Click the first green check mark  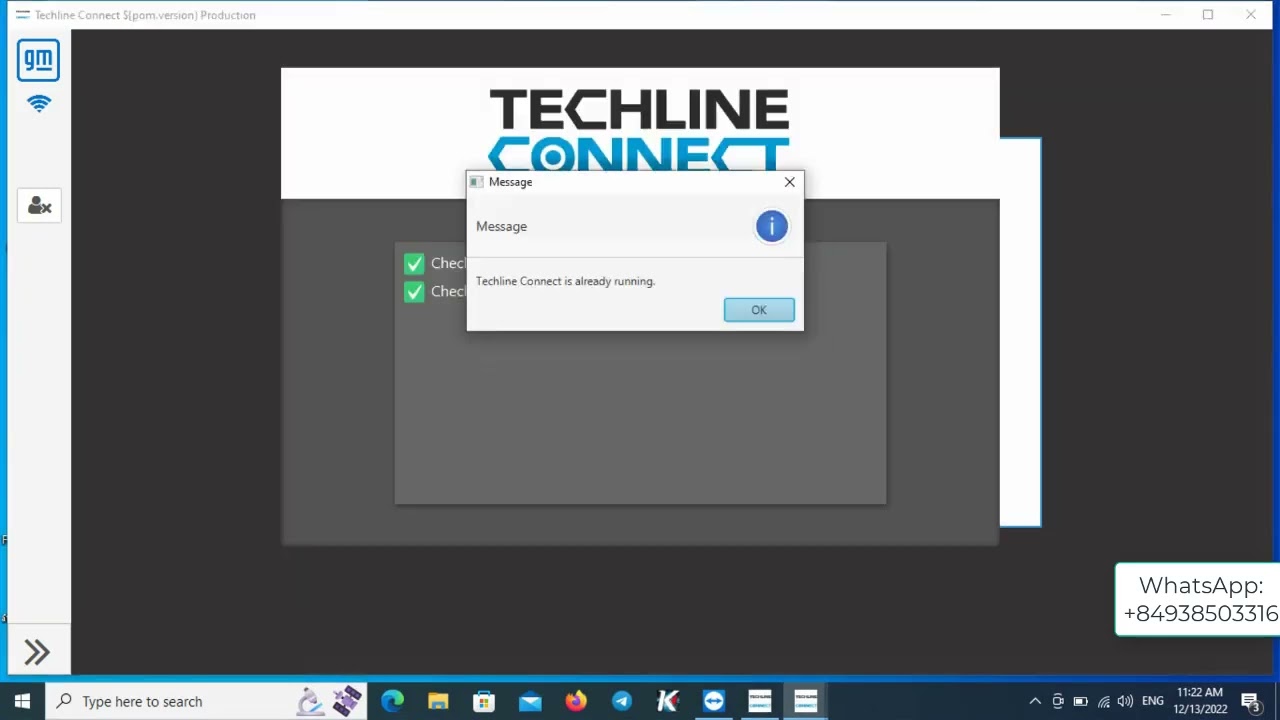pos(414,264)
